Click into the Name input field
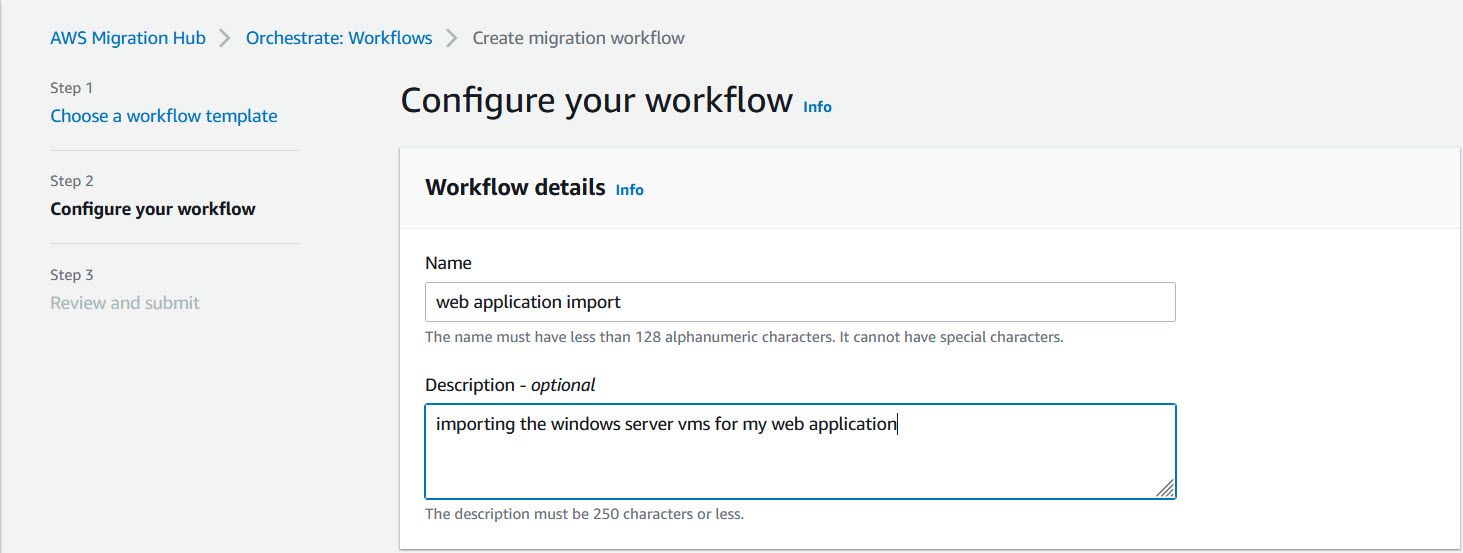1463x553 pixels. 800,302
